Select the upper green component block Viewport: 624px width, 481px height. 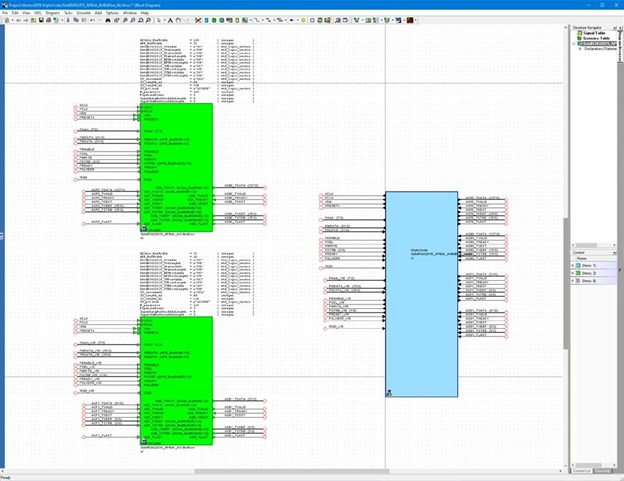click(x=177, y=150)
